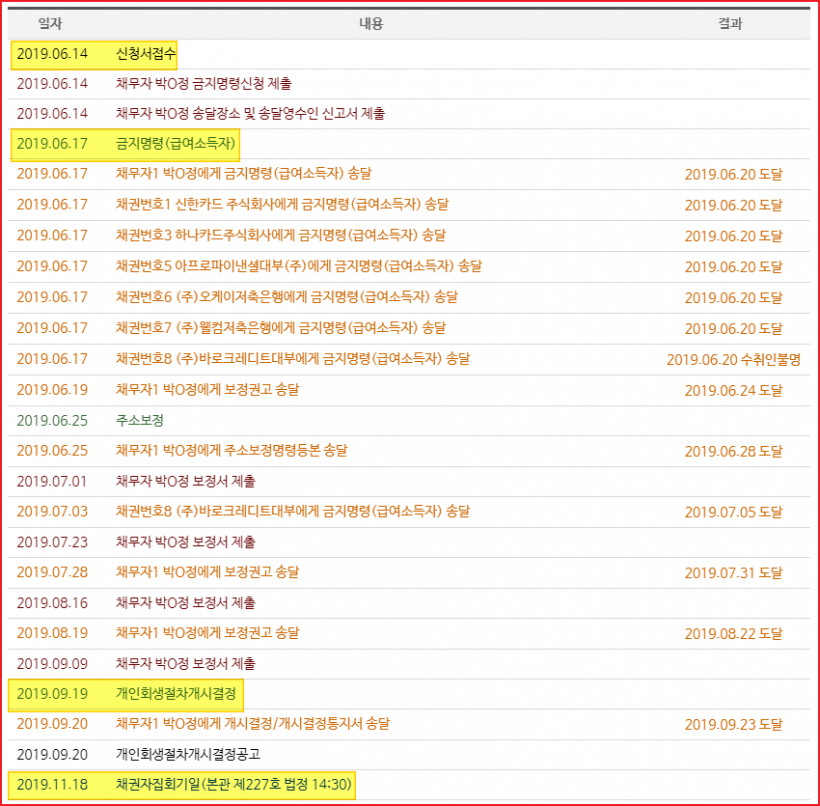The height and width of the screenshot is (806, 820).
Task: Click 보정권고 송달 entry dated 2019.06.19
Action: coord(207,390)
